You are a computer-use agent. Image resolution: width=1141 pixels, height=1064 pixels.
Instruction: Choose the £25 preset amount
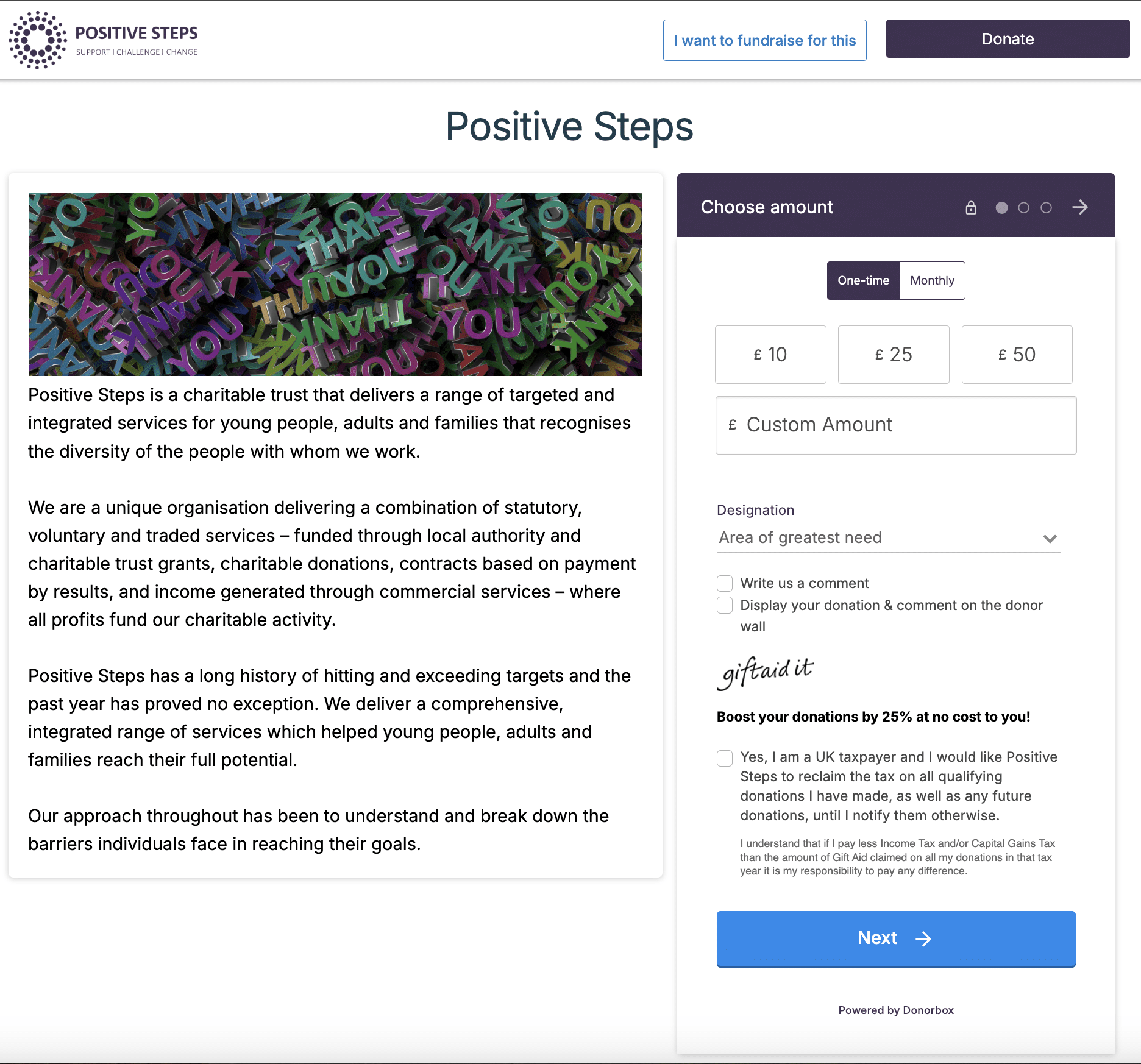pyautogui.click(x=894, y=355)
